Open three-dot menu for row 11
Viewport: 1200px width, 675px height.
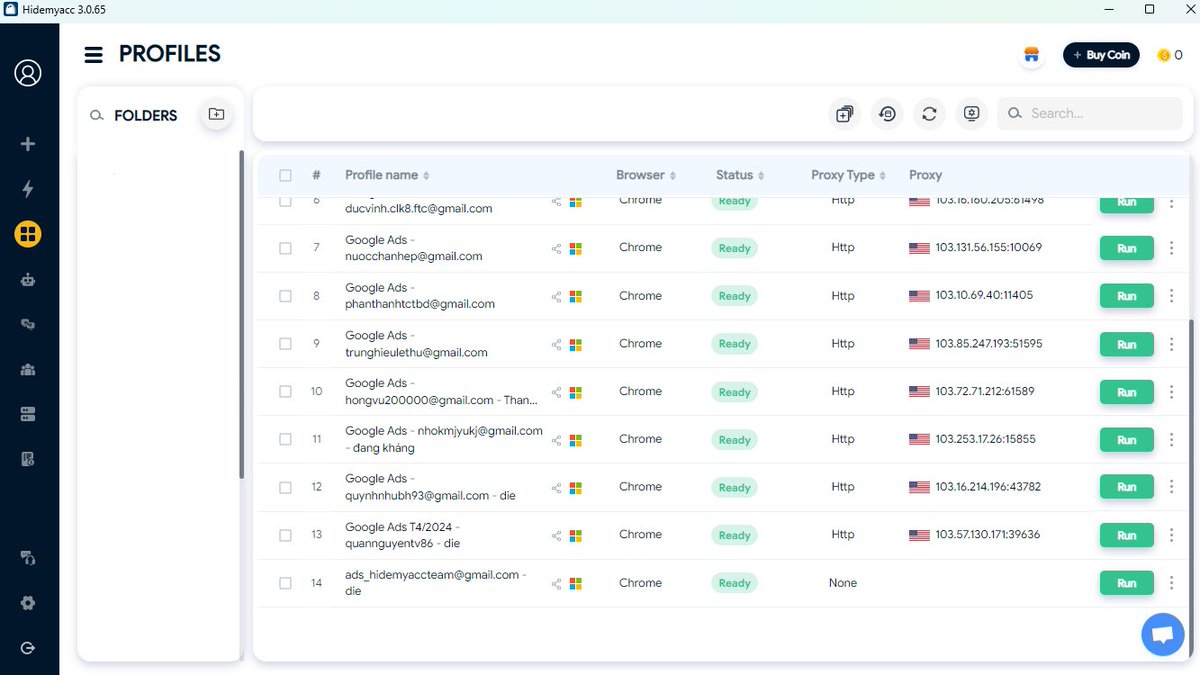pyautogui.click(x=1171, y=439)
